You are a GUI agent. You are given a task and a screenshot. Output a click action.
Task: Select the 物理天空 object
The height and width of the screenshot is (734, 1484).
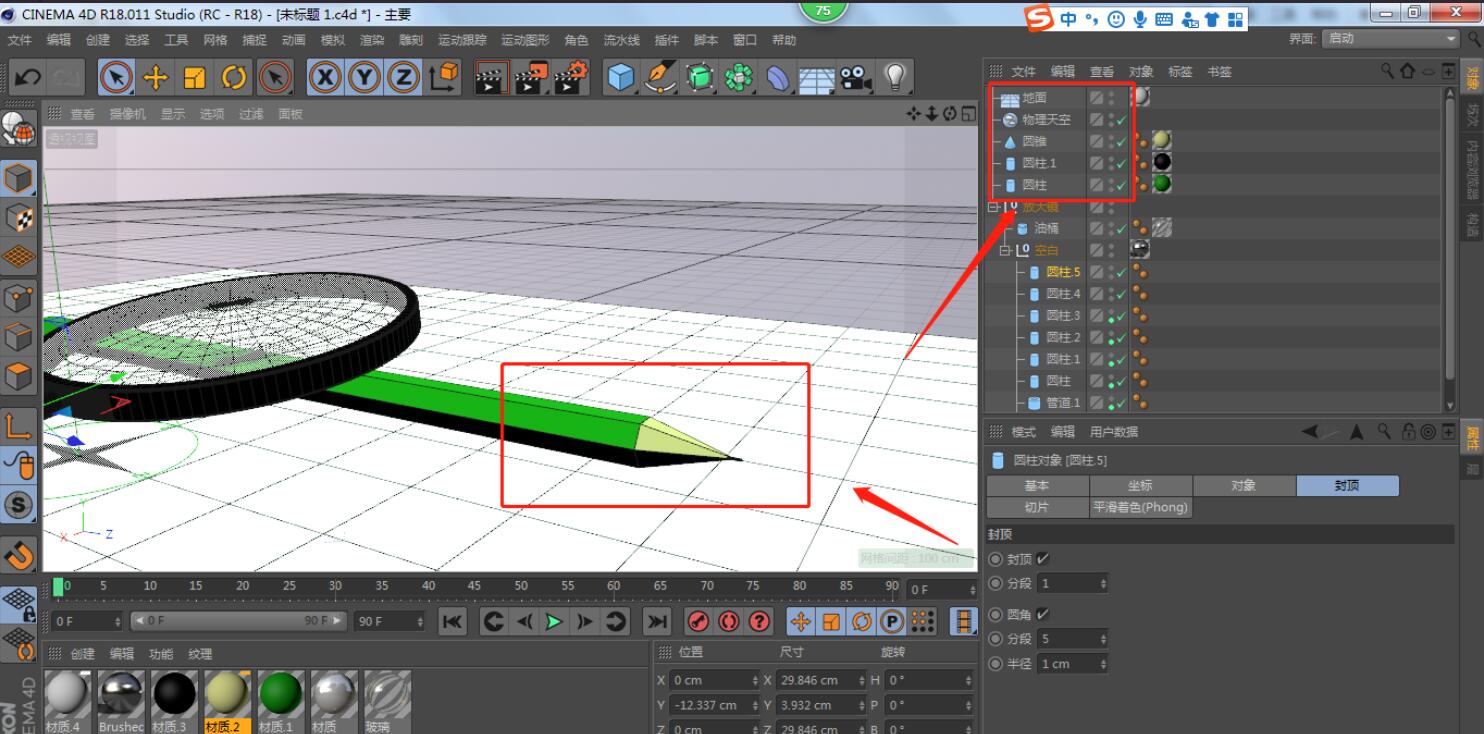1046,120
